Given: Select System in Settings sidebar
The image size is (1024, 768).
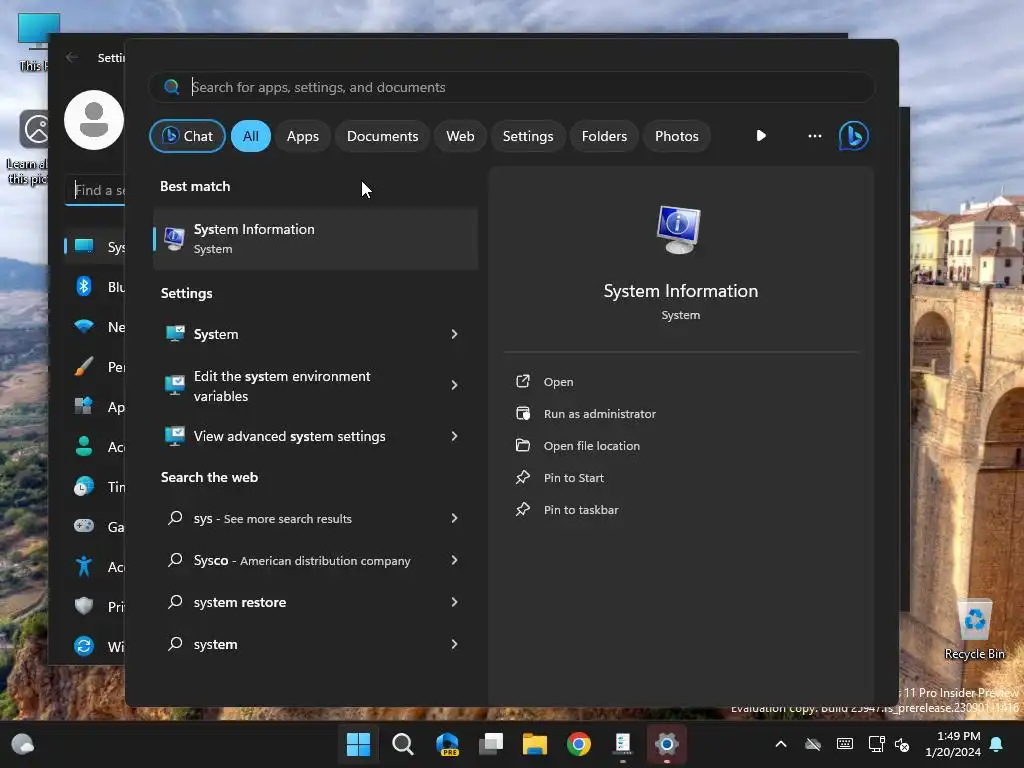Looking at the screenshot, I should pos(95,246).
